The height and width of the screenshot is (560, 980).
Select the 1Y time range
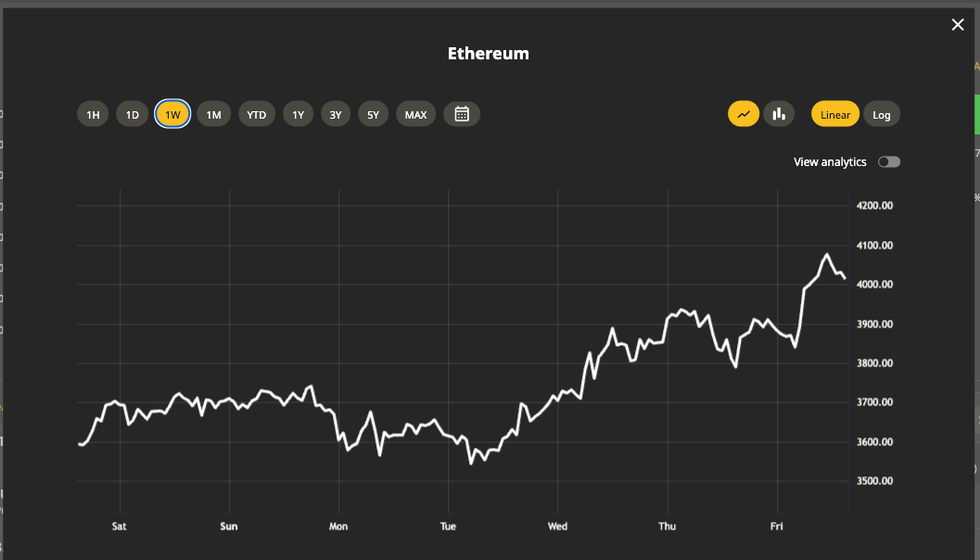[298, 114]
